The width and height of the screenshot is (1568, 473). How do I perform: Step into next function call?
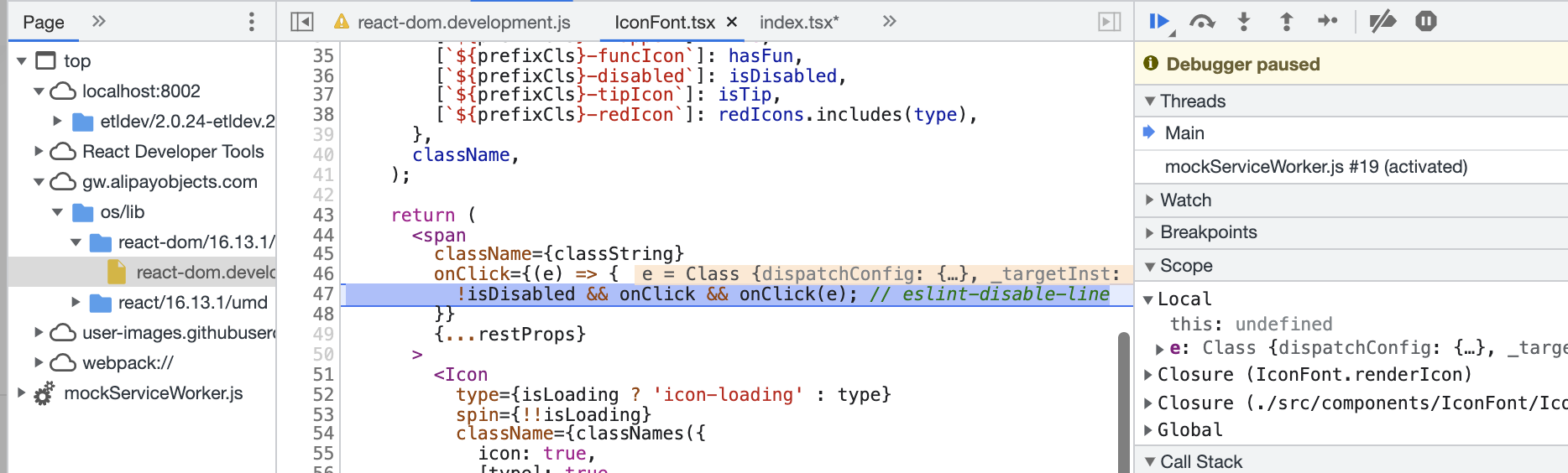[x=1244, y=22]
